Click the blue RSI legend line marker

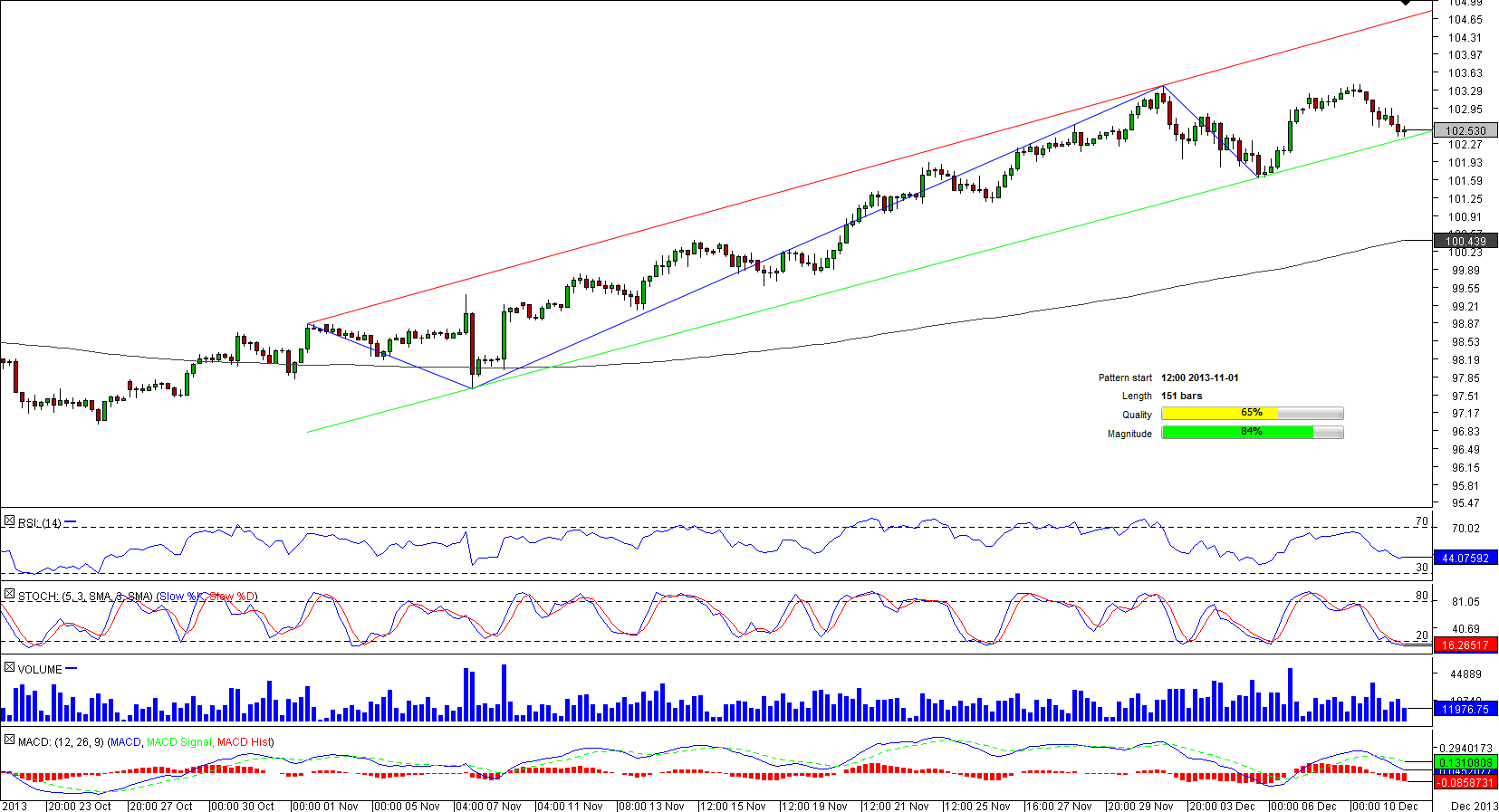[71, 522]
